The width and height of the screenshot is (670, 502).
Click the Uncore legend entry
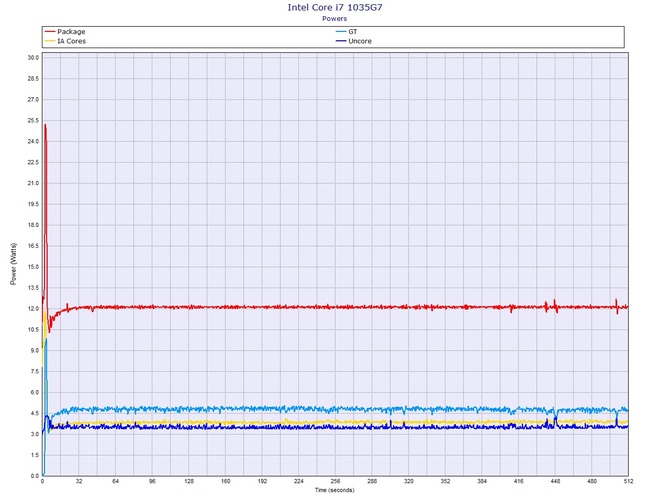coord(354,41)
